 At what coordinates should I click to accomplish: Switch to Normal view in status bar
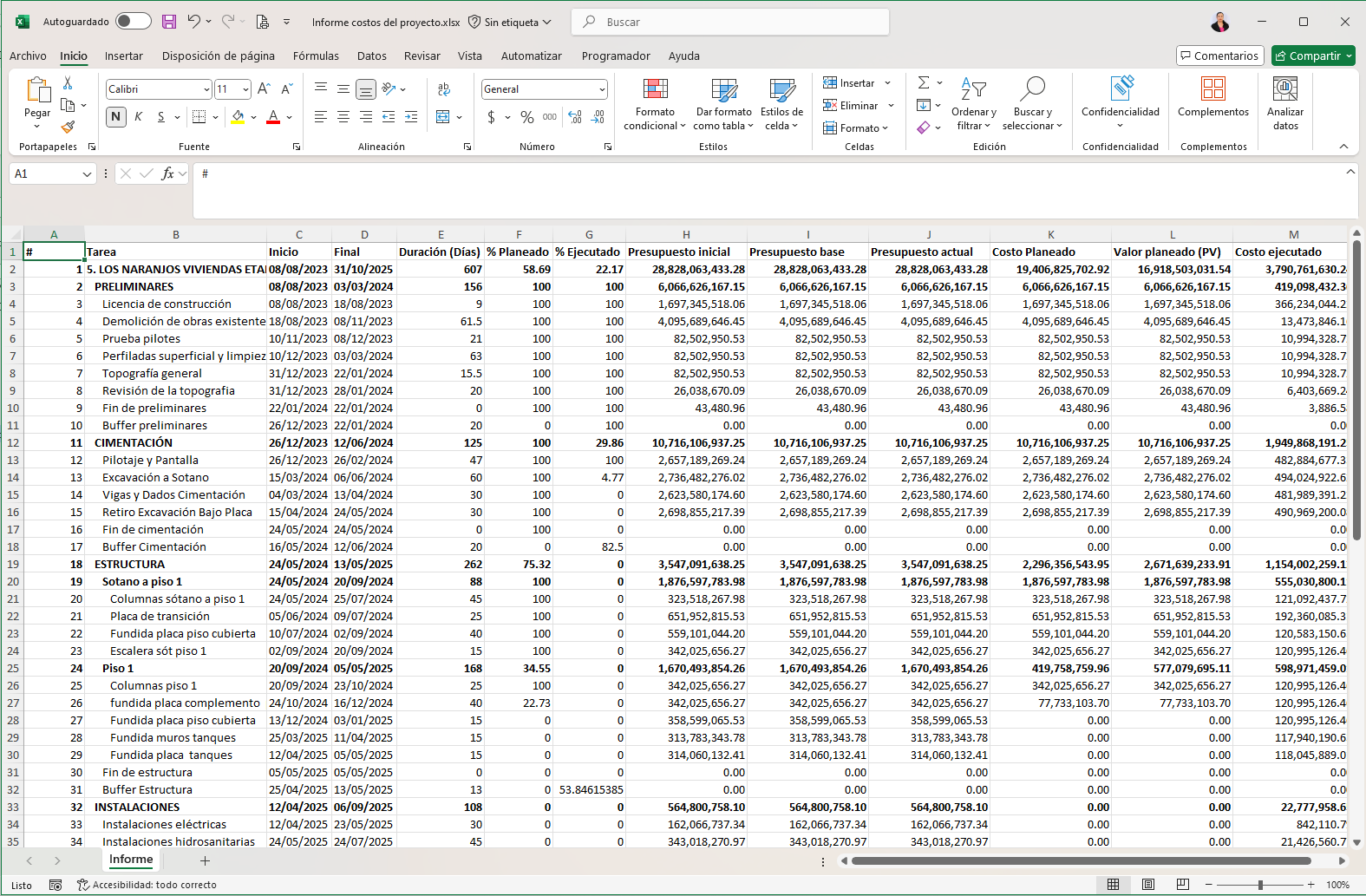1113,885
